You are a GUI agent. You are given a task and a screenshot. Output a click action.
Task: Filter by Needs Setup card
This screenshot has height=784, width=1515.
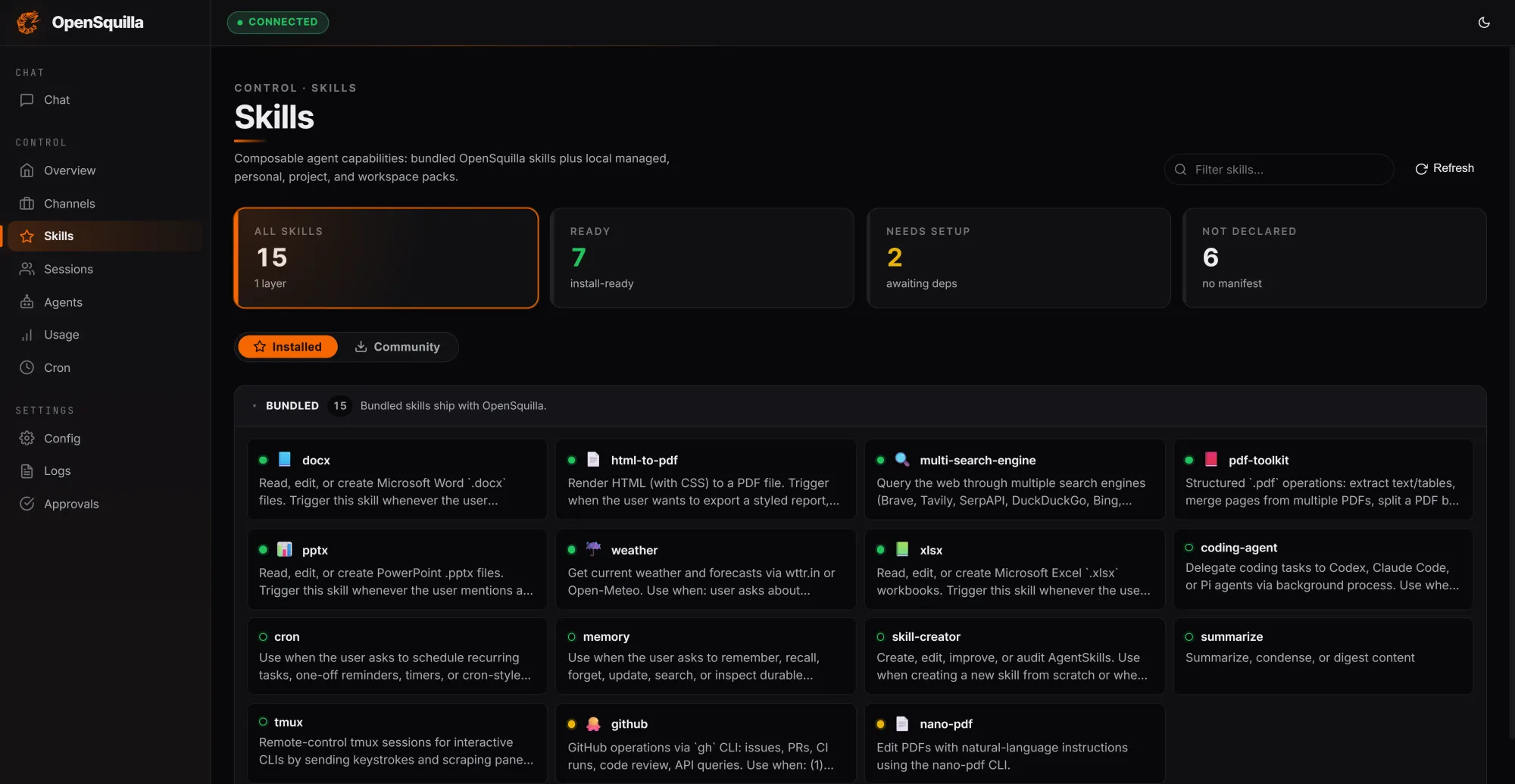[1018, 258]
